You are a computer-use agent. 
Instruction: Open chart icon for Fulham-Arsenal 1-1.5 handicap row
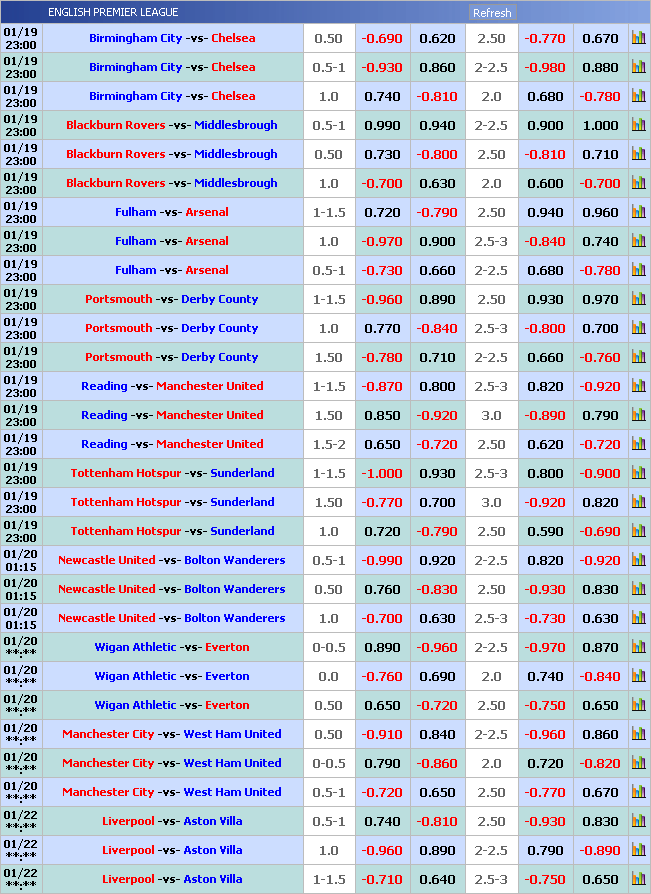pyautogui.click(x=638, y=213)
